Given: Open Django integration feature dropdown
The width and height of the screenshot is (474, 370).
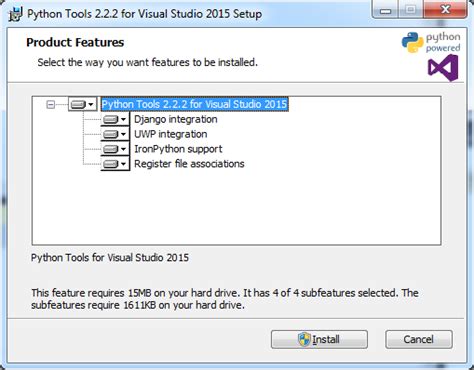Looking at the screenshot, I should click(115, 119).
